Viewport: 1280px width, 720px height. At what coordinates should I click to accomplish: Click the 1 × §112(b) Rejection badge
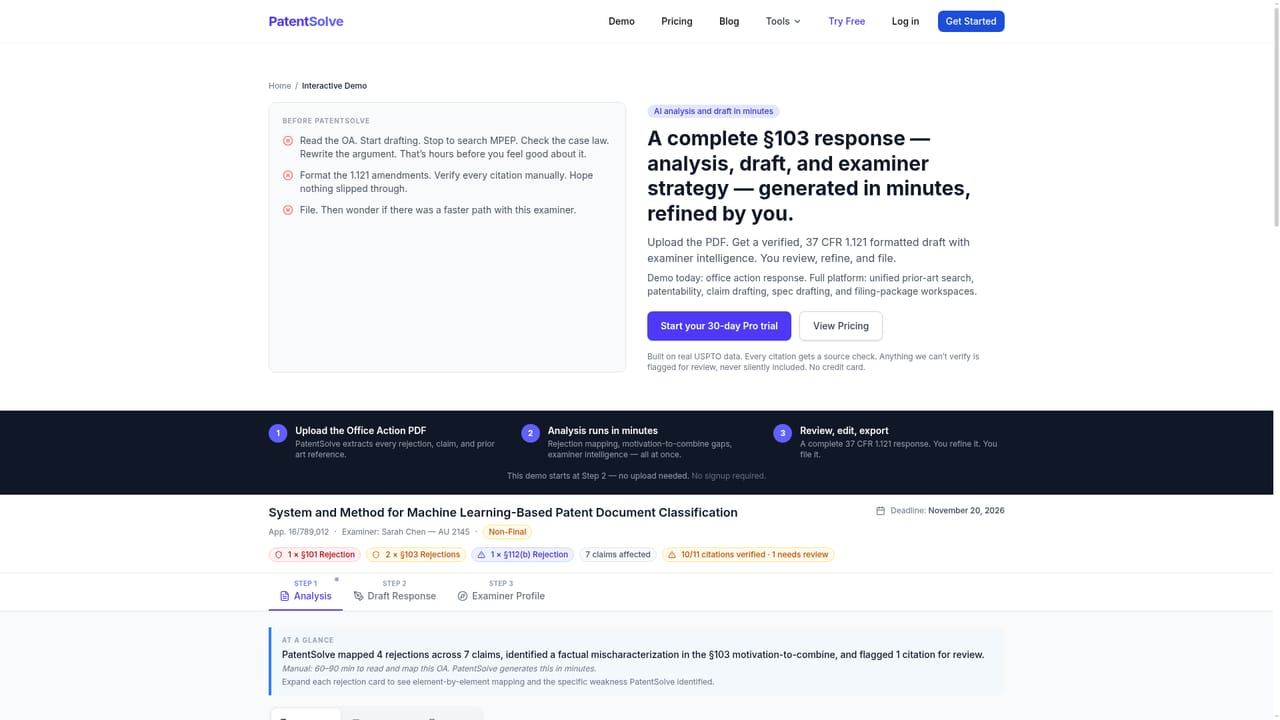pyautogui.click(x=522, y=554)
